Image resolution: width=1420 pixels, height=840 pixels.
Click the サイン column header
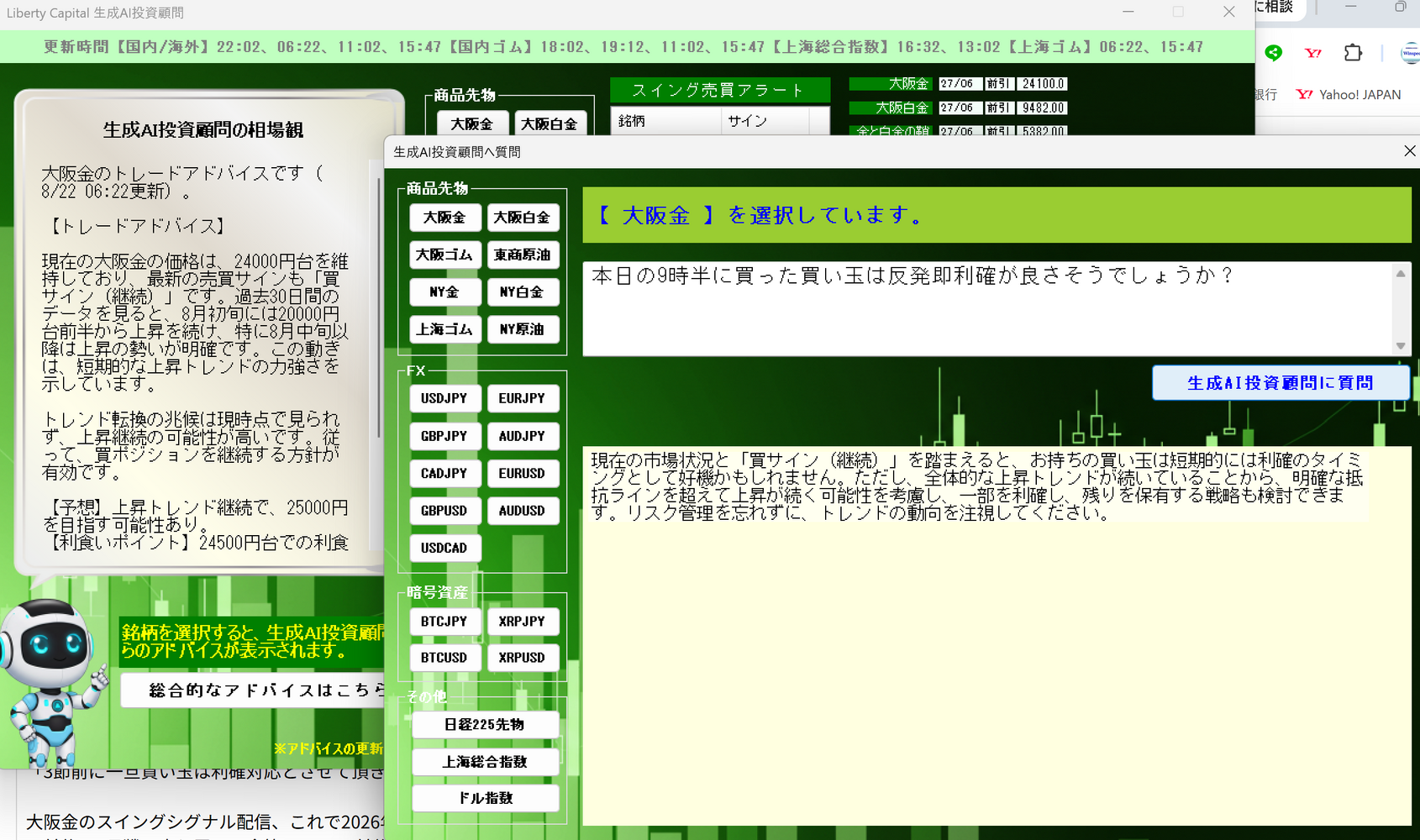(x=765, y=121)
